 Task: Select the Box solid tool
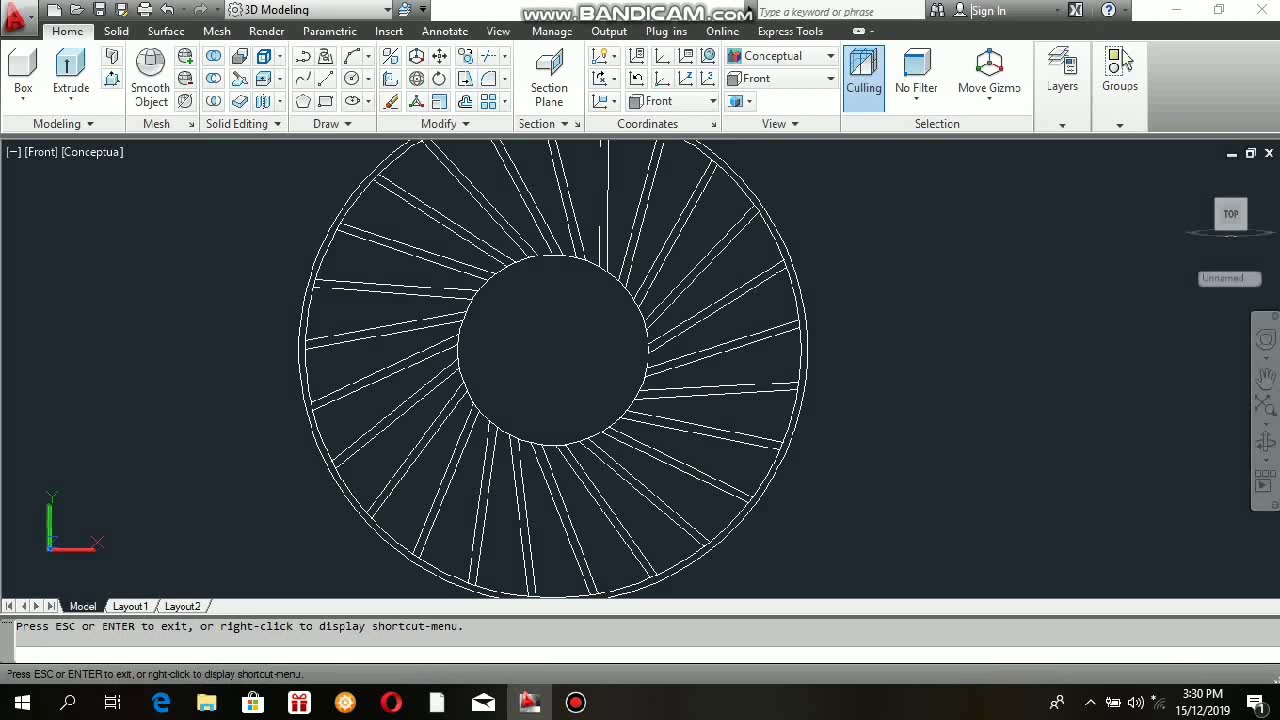coord(23,72)
